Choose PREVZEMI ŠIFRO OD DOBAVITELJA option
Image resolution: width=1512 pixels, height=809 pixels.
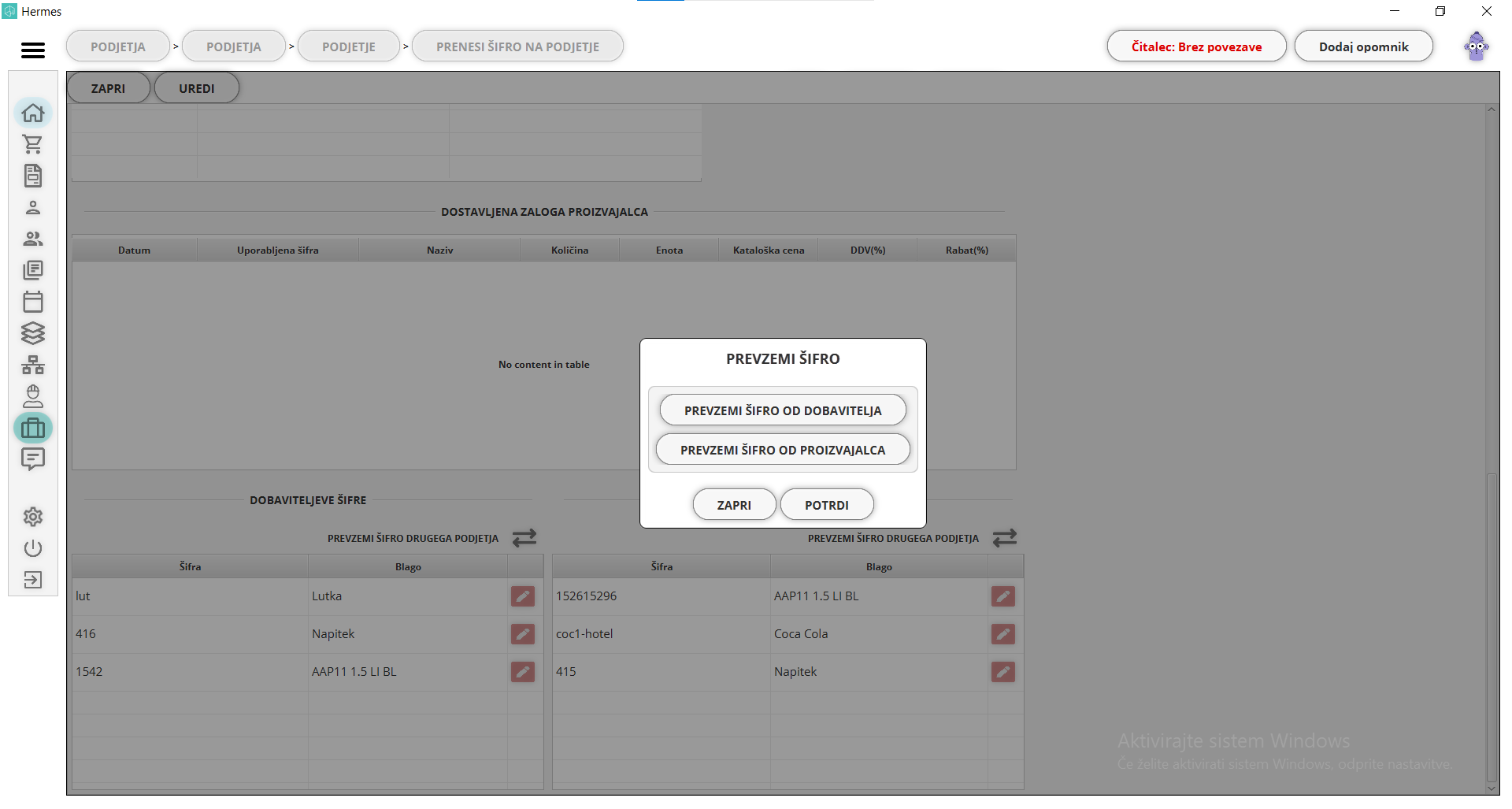click(x=783, y=410)
